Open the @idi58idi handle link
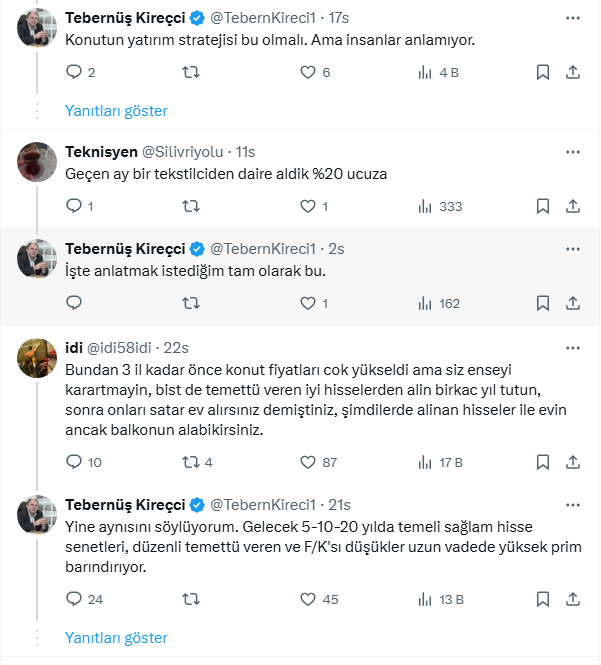The height and width of the screenshot is (665, 601). click(123, 346)
